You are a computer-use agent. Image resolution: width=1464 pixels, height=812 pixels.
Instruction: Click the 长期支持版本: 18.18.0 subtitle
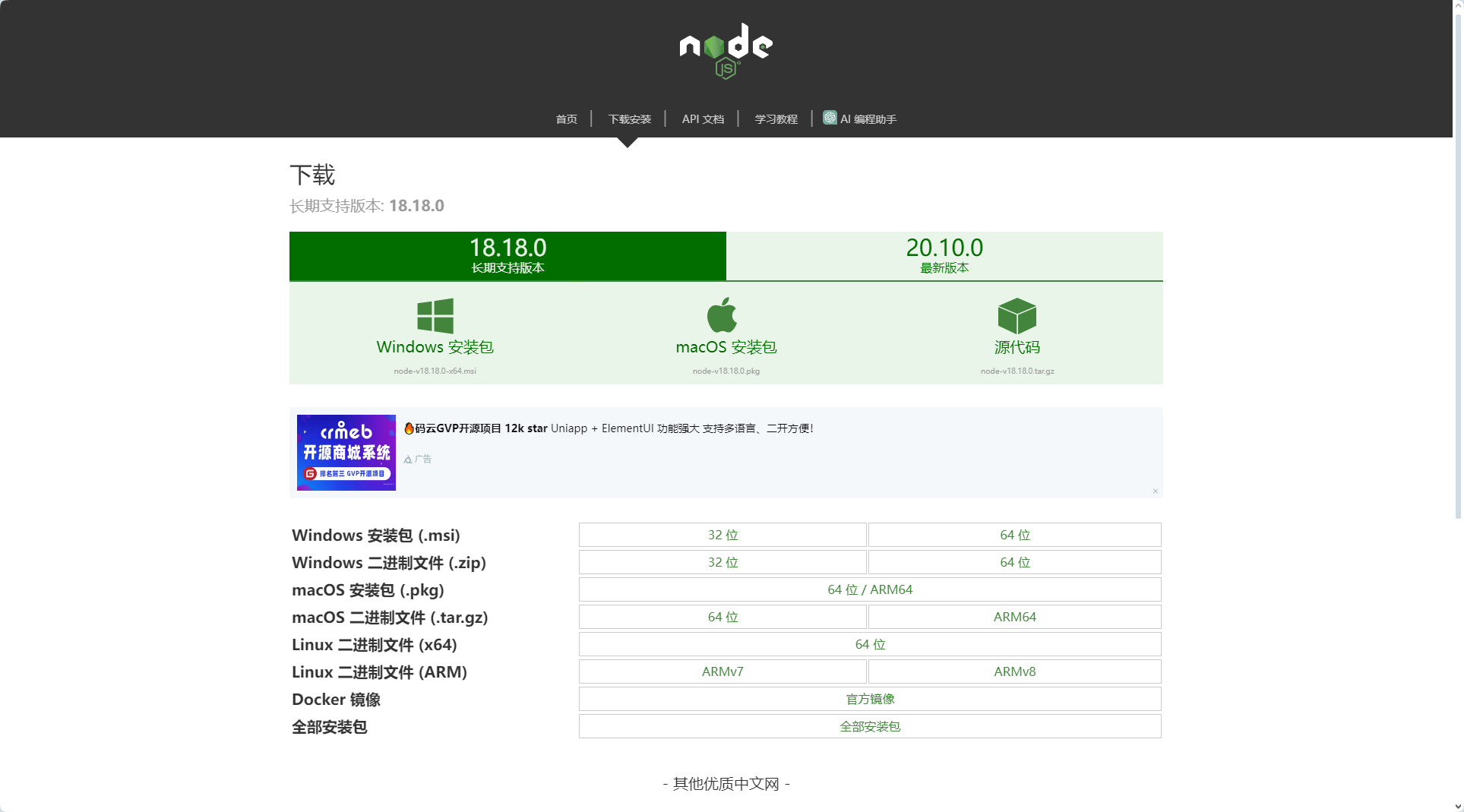[x=367, y=206]
